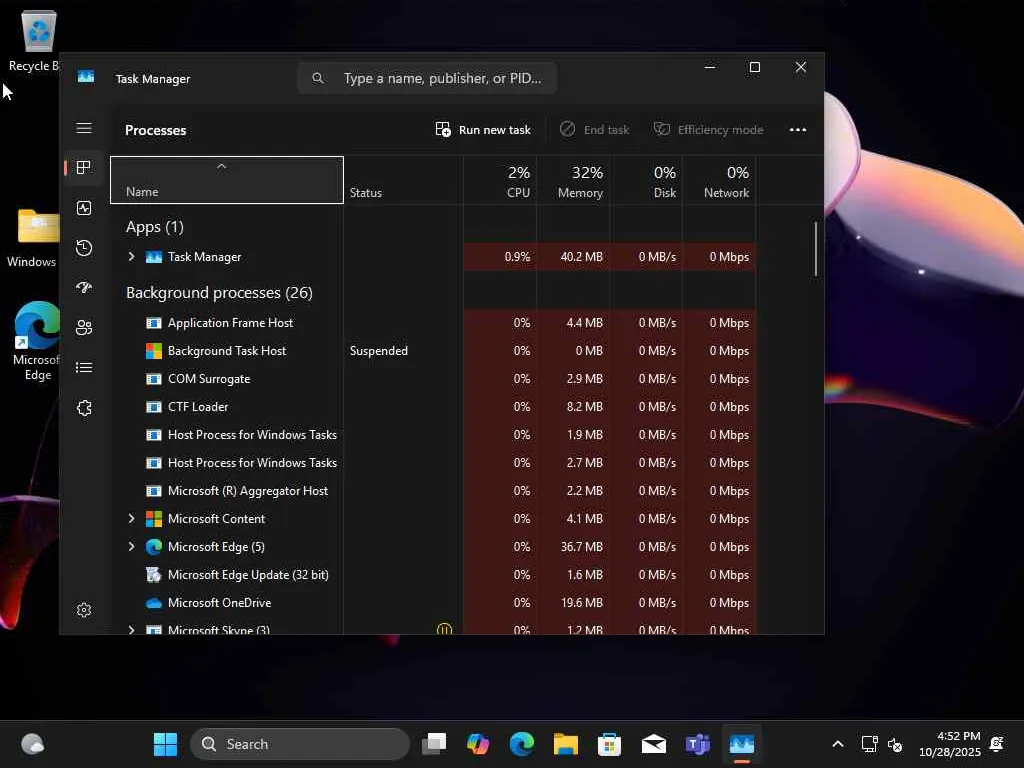Open Task View from the taskbar

[x=434, y=744]
